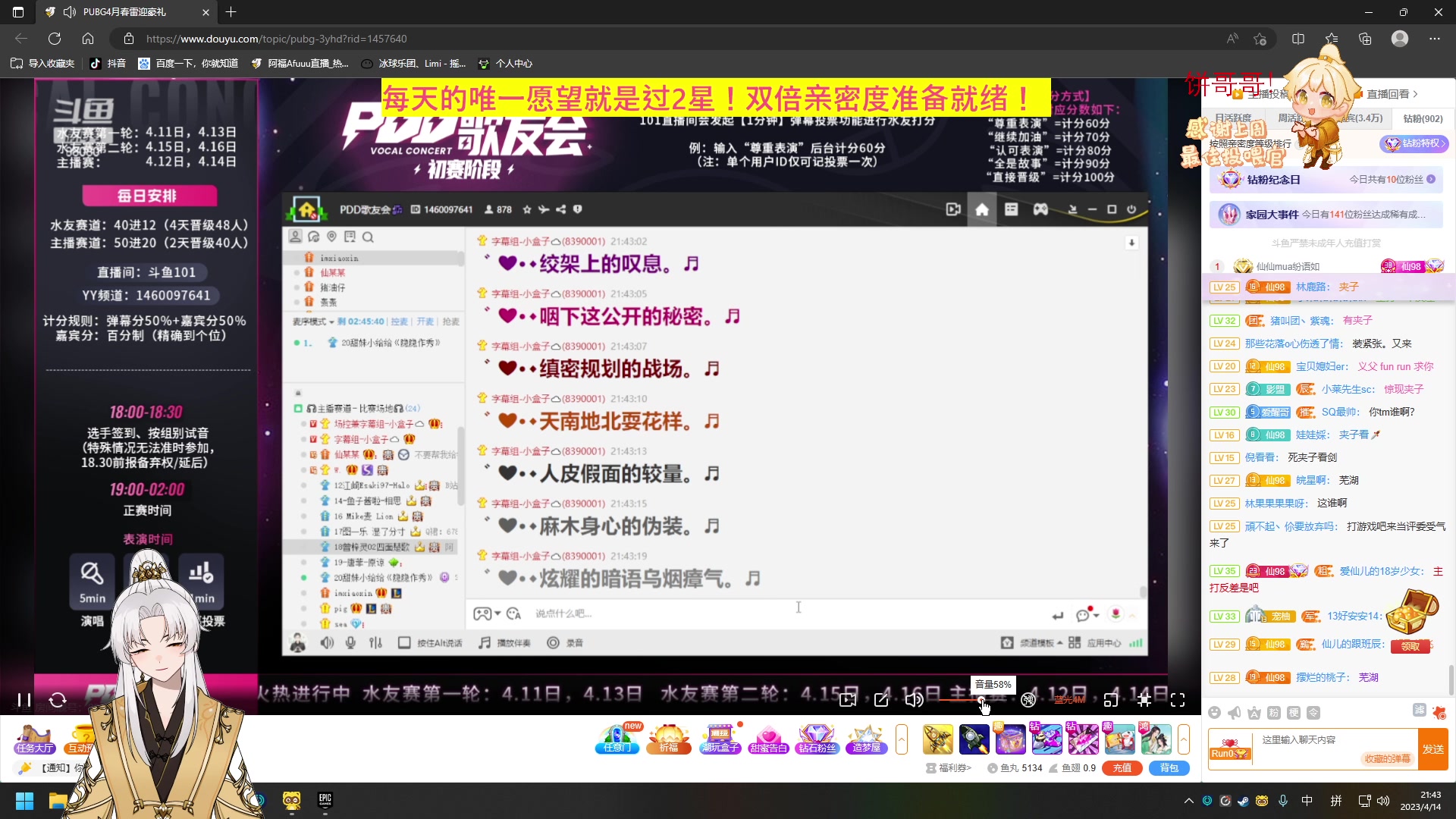The image size is (1456, 819).
Task: Open 收藏的弹幕 saved danmaku
Action: (x=1388, y=758)
